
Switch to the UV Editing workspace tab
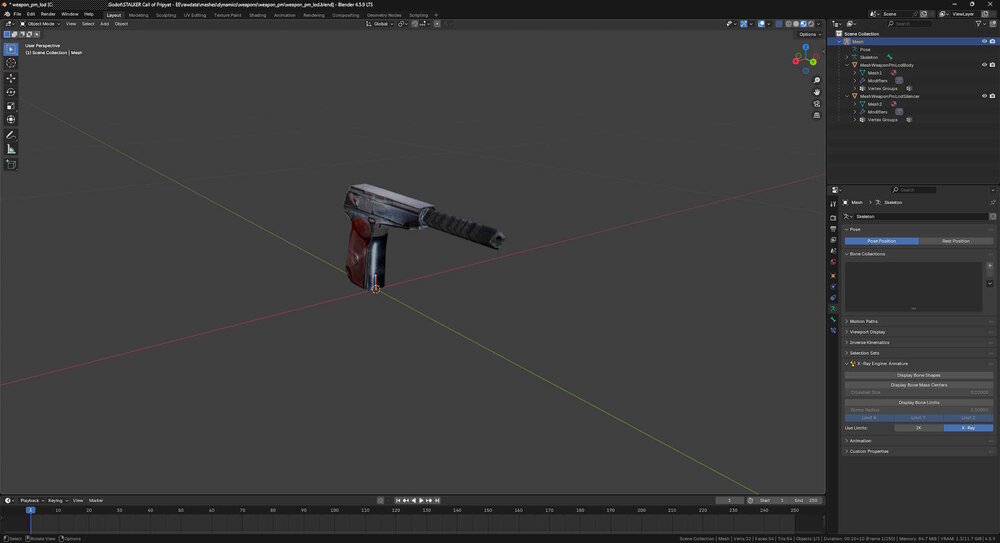click(195, 15)
